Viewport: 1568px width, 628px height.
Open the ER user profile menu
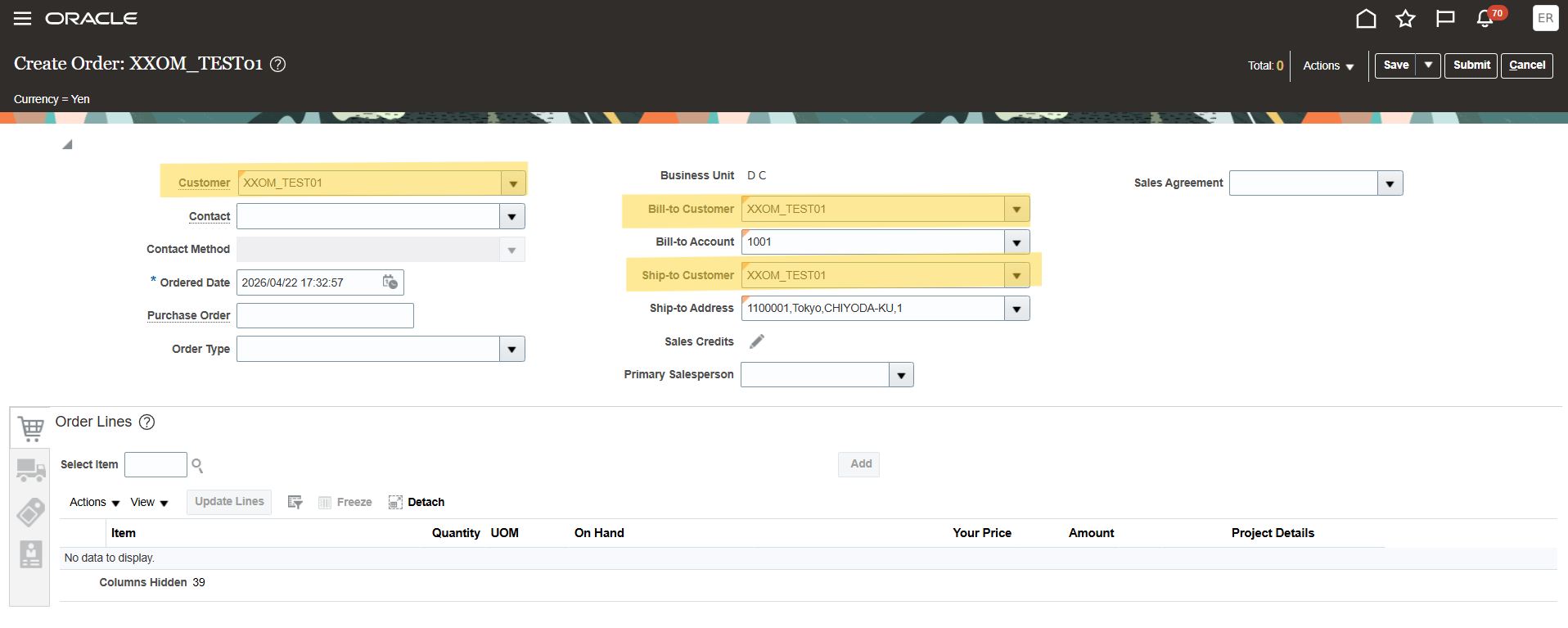[x=1545, y=18]
